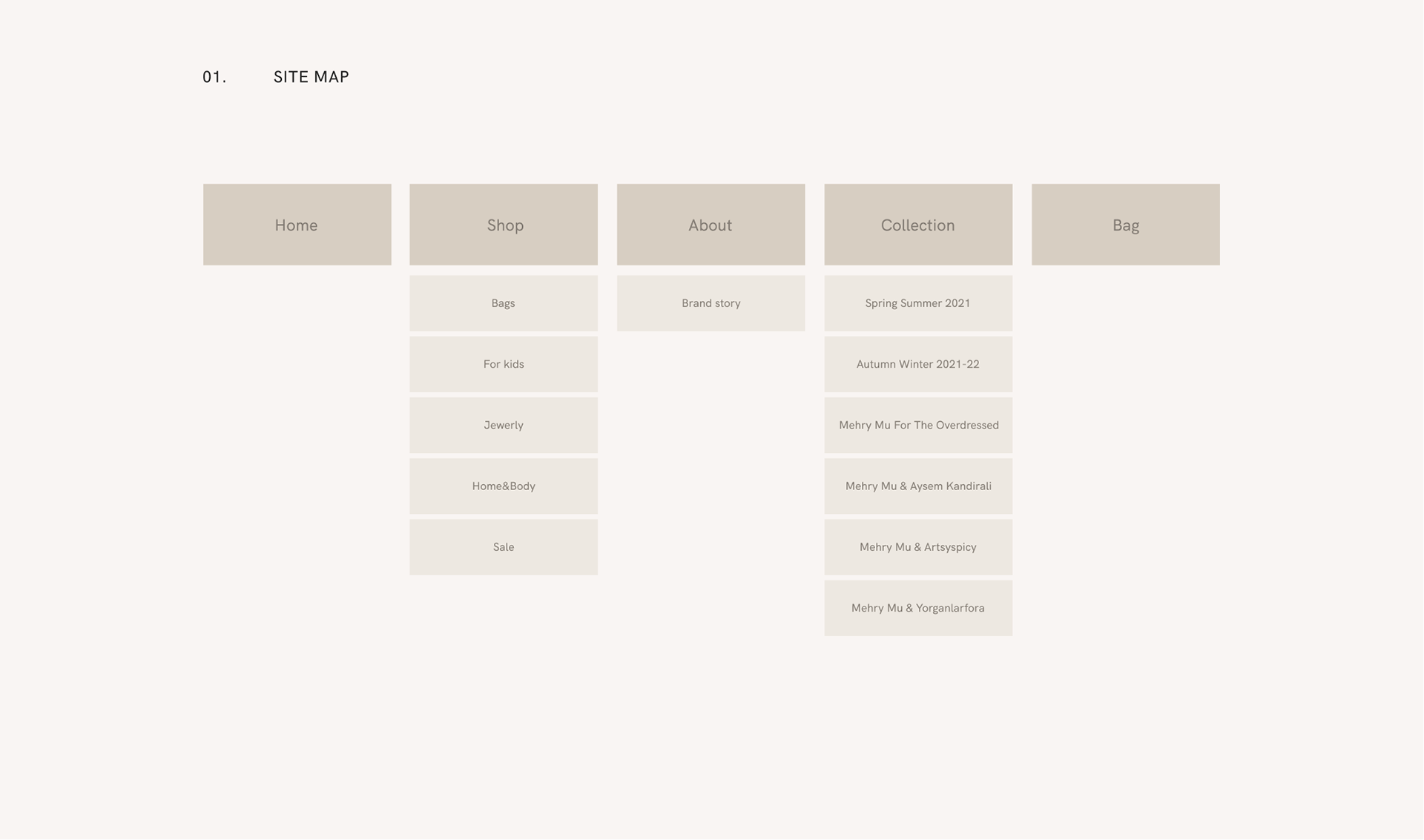The image size is (1424, 840).
Task: Click the SITE MAP heading text
Action: [x=311, y=77]
